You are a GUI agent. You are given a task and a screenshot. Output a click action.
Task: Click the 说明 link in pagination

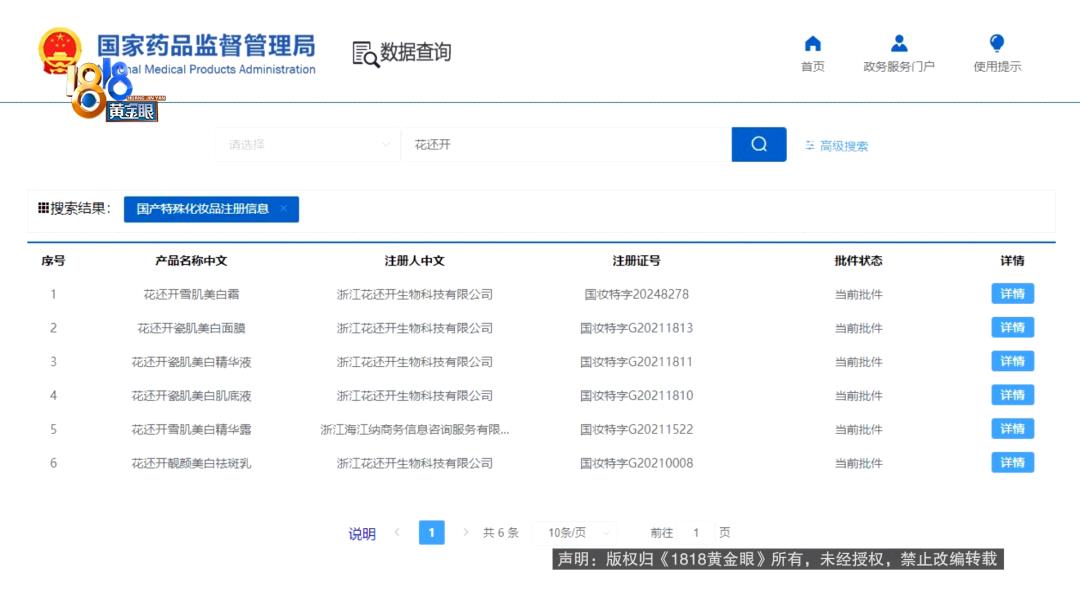[362, 534]
